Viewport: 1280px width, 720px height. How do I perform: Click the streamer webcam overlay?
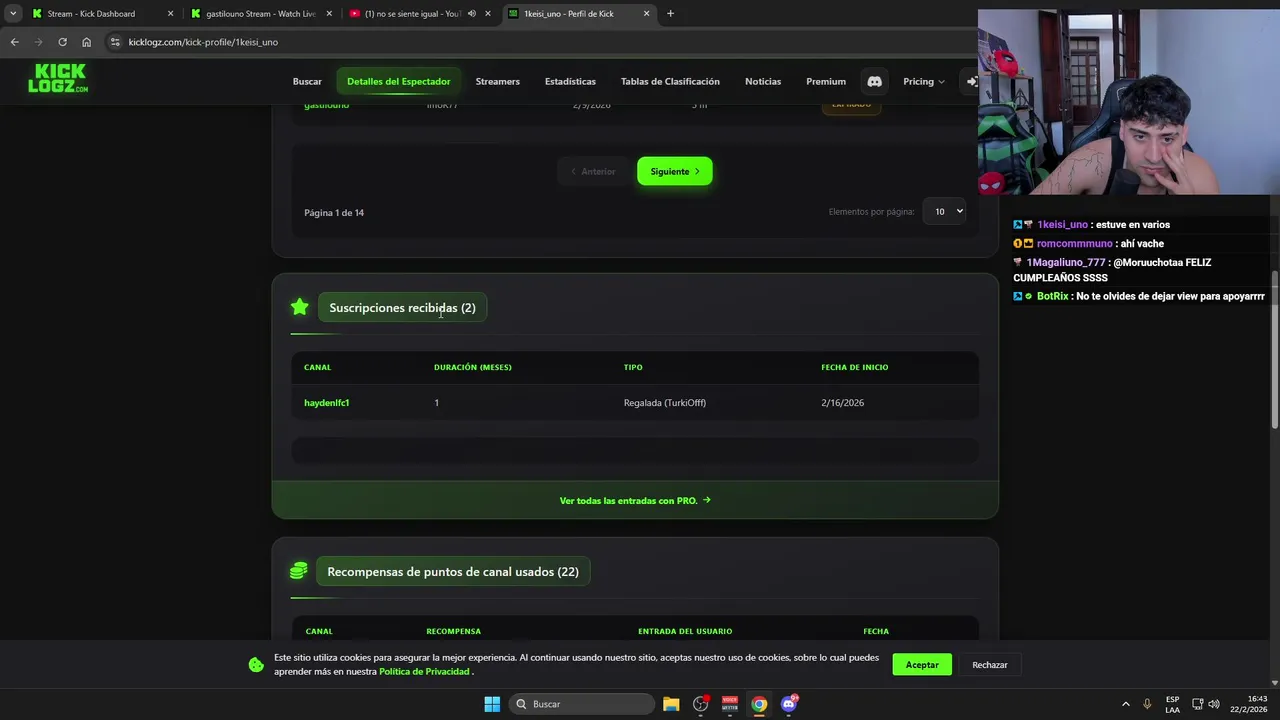tap(1129, 103)
